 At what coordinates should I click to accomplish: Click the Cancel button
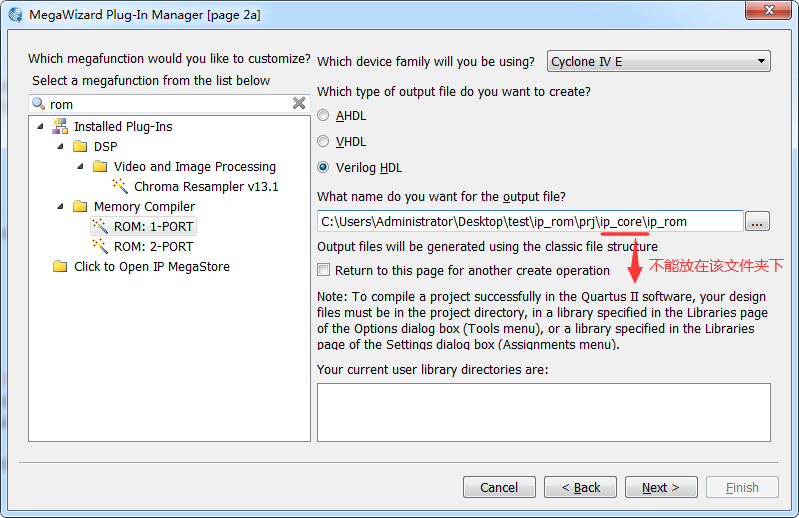499,487
